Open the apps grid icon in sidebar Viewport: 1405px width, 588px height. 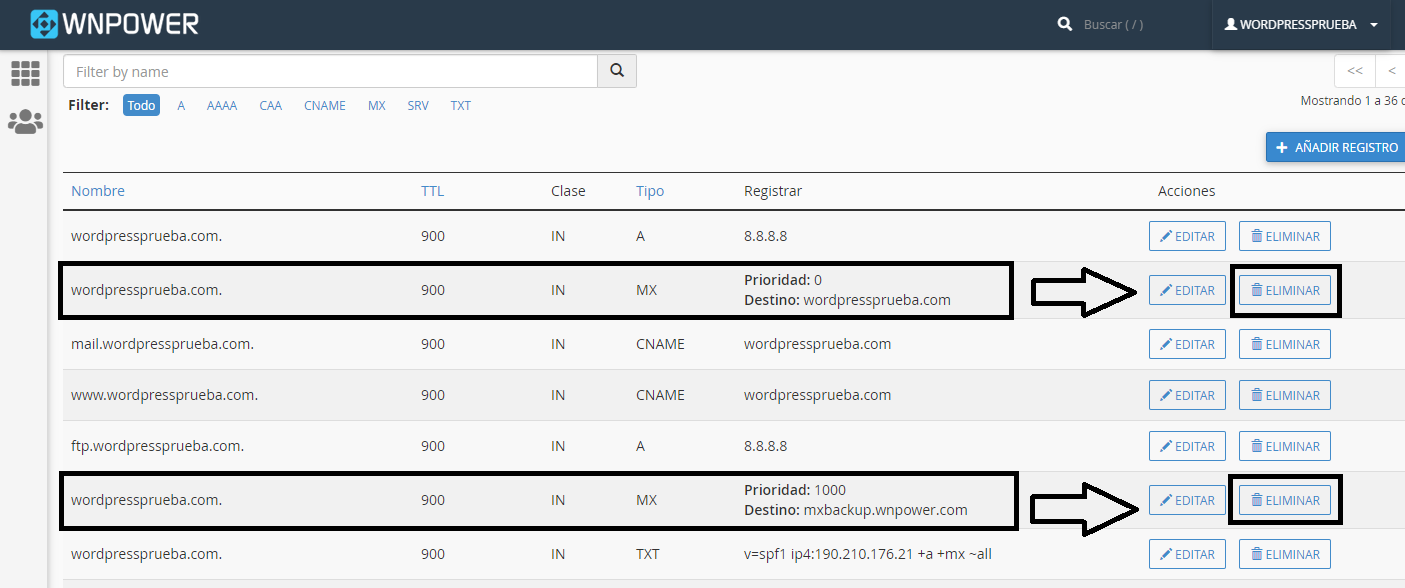click(25, 73)
